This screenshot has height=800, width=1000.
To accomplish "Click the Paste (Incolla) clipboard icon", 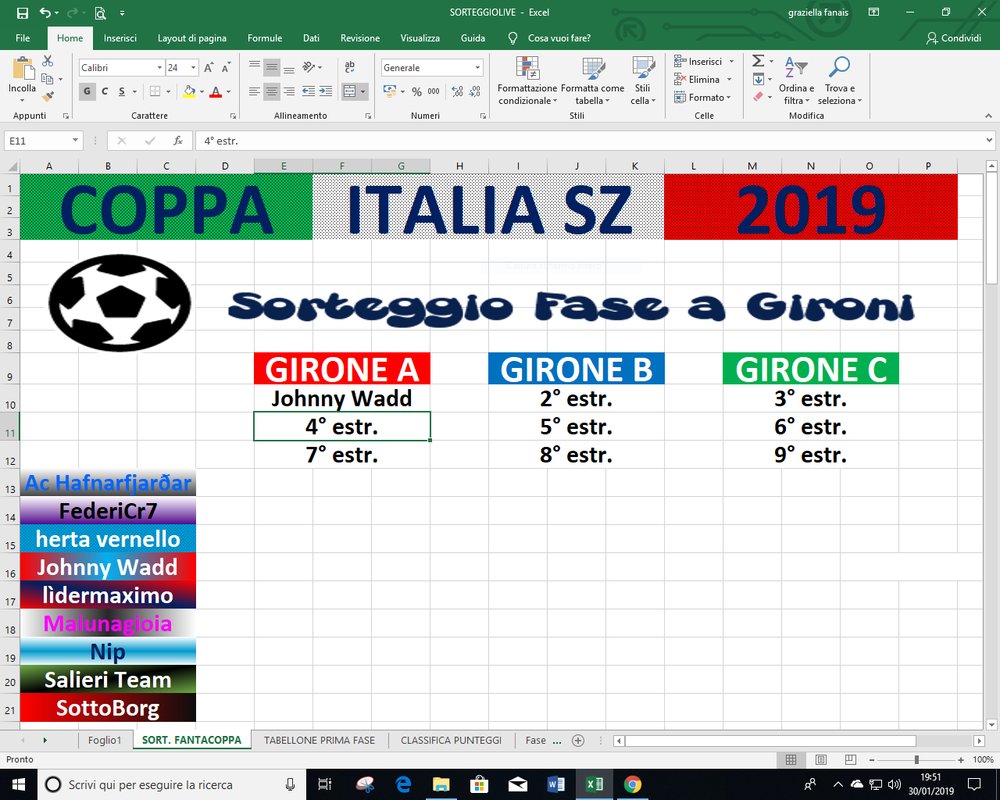I will (x=22, y=70).
